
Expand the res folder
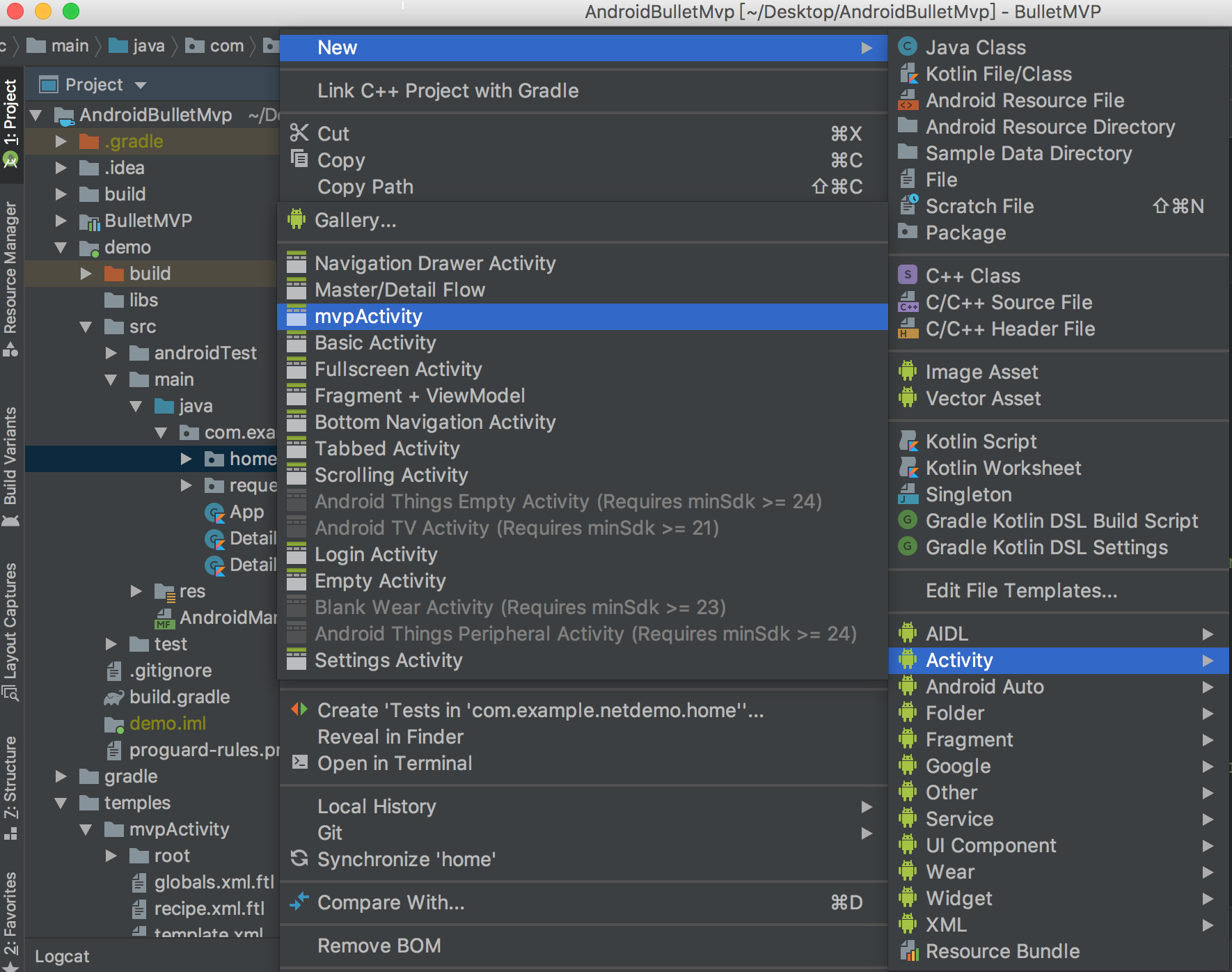tap(136, 591)
